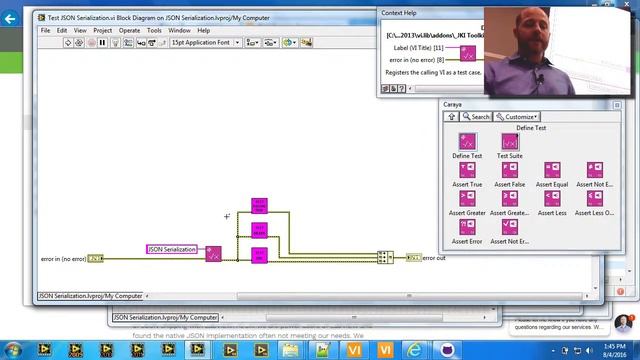Image resolution: width=640 pixels, height=360 pixels.
Task: Open Internet Explorer from the taskbar
Action: point(414,350)
